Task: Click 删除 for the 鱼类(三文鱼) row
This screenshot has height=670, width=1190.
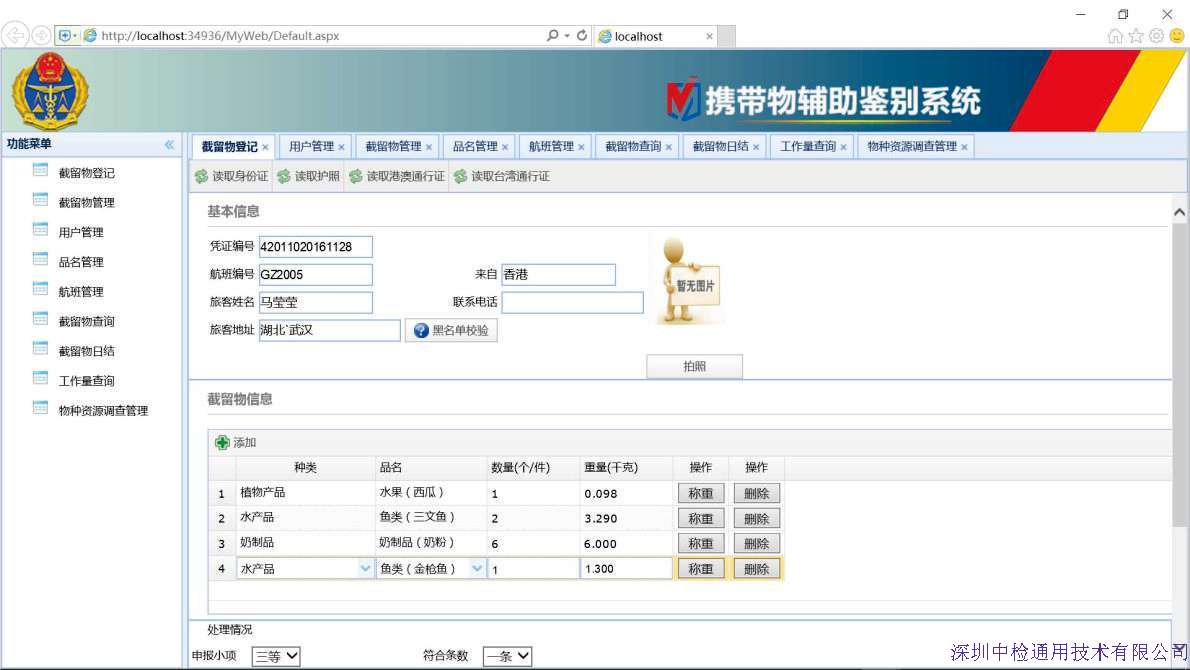Action: 757,518
